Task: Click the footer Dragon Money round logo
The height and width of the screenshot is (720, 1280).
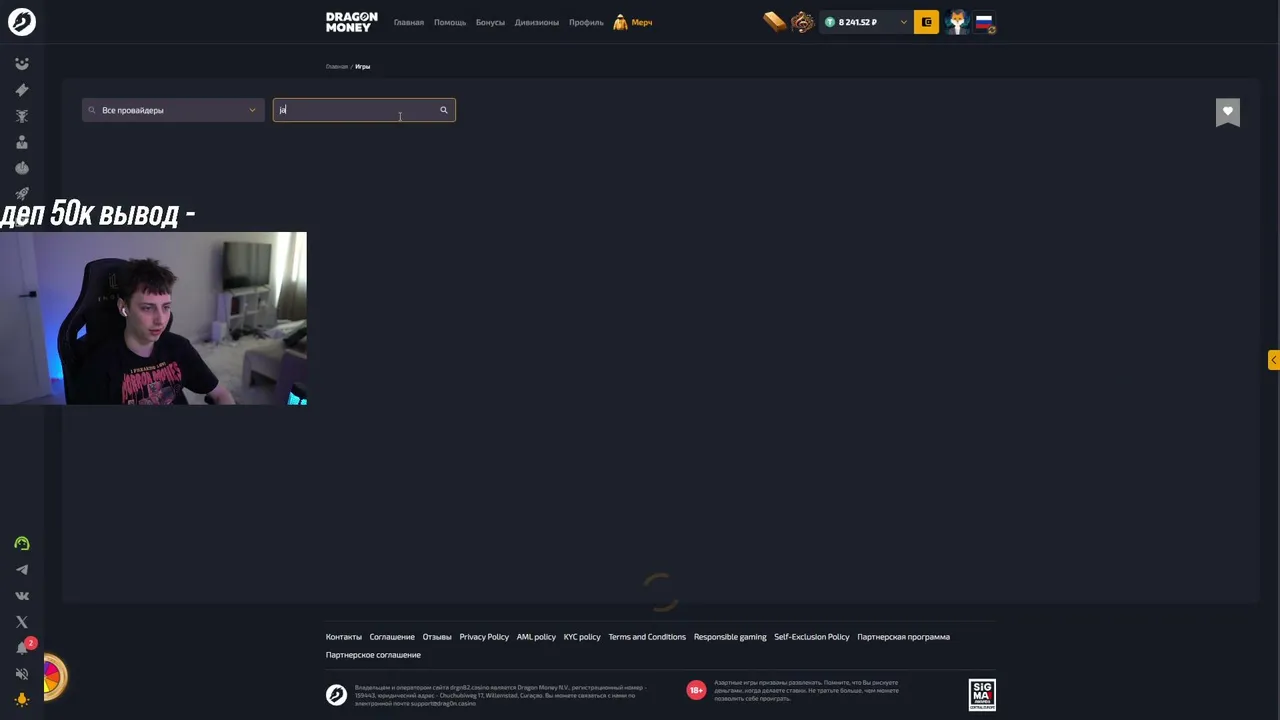Action: [337, 694]
